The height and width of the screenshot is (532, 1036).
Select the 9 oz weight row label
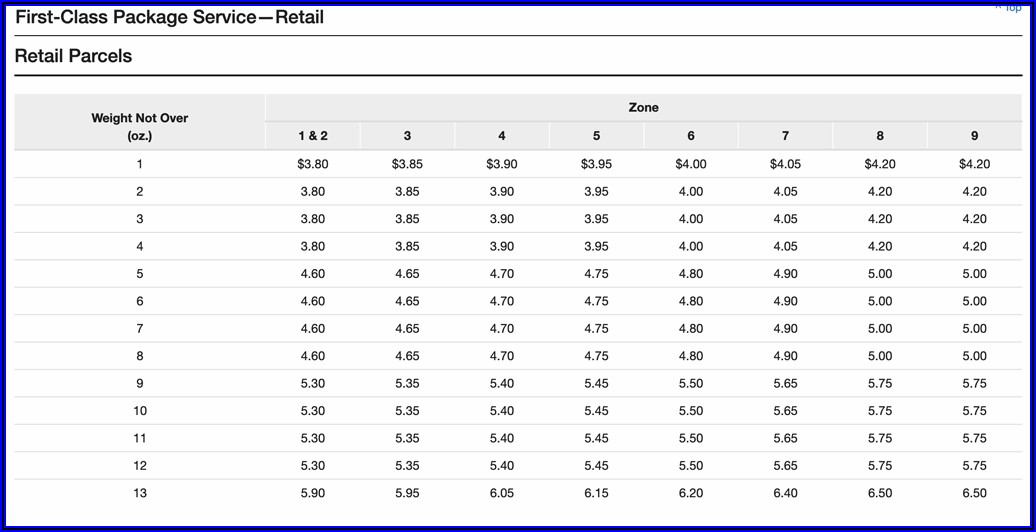tap(139, 383)
